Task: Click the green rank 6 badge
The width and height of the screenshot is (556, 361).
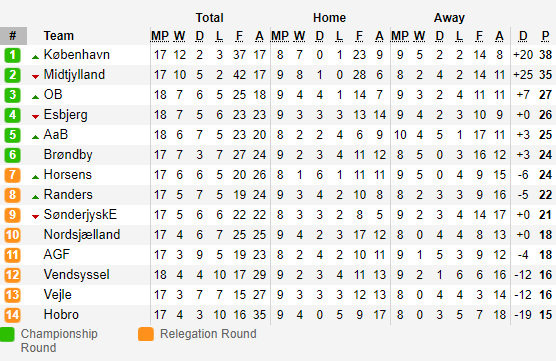Action: (x=12, y=155)
